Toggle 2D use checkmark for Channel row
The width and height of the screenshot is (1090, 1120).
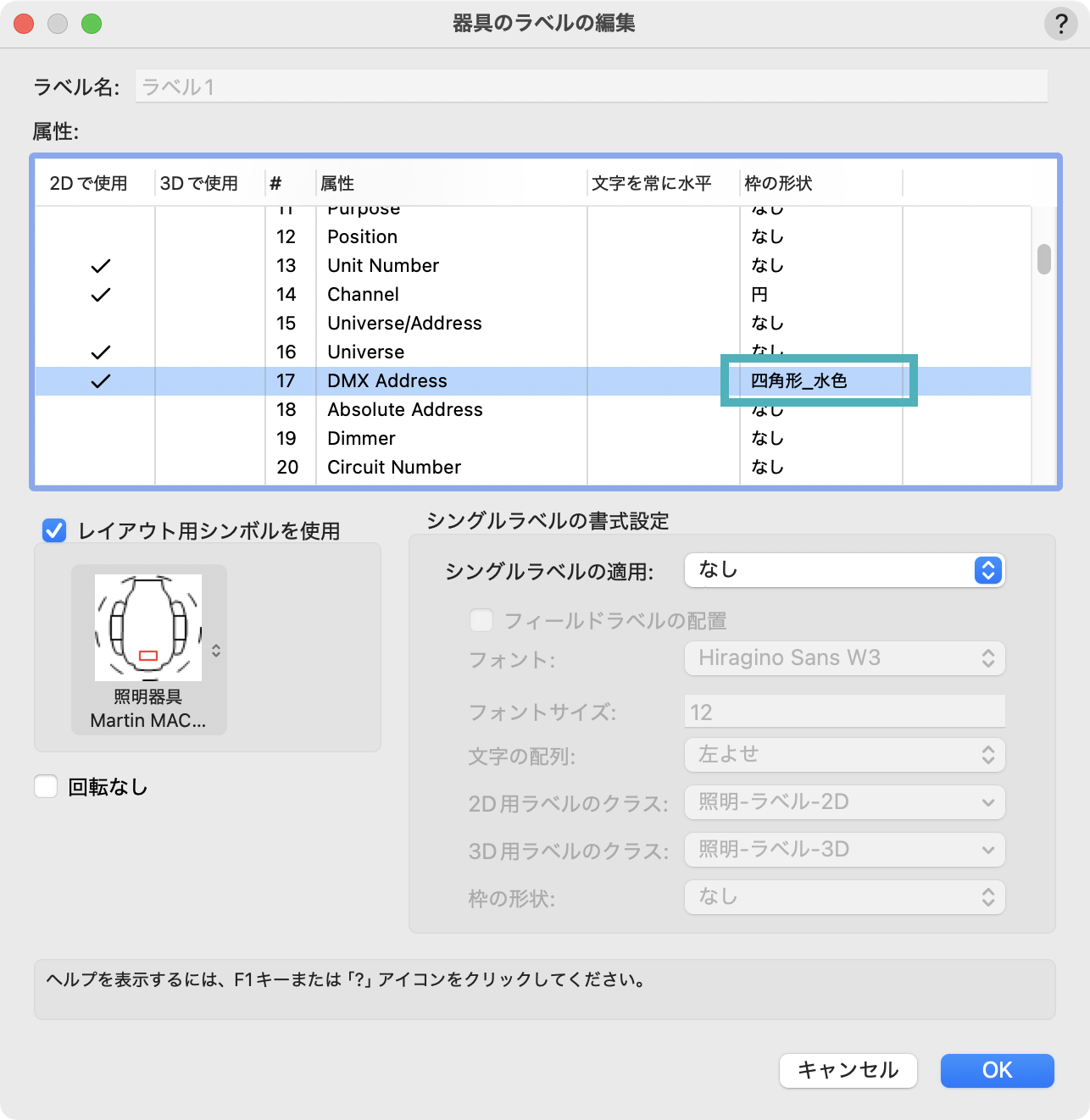[100, 295]
